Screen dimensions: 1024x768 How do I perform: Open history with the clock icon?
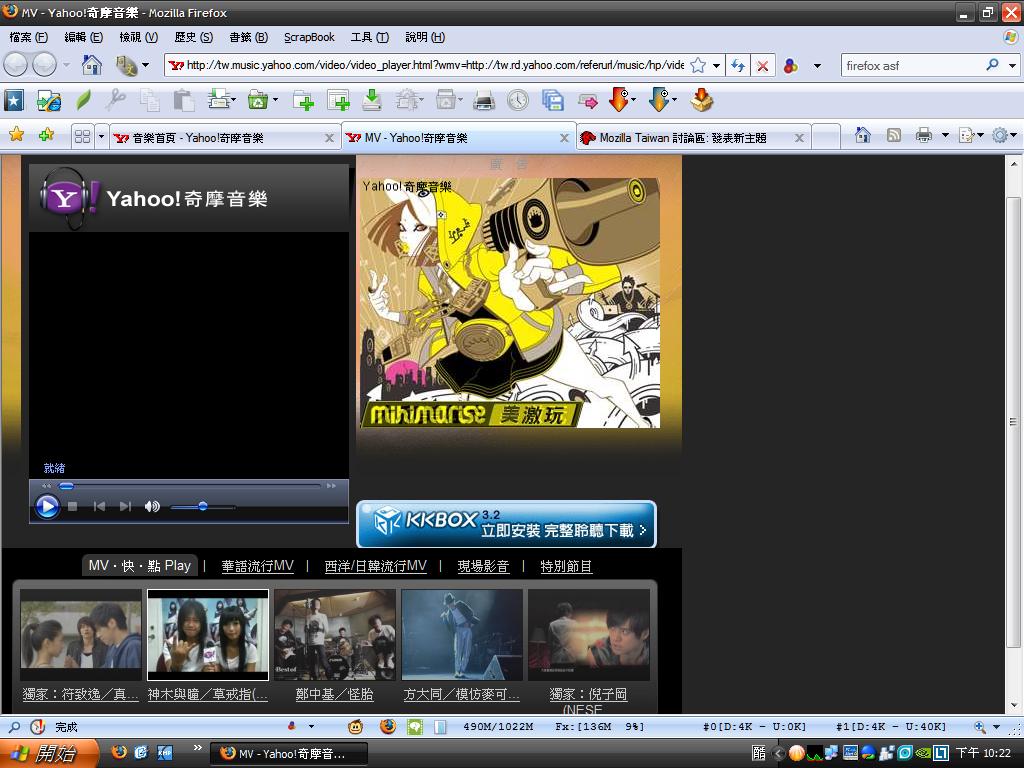518,101
